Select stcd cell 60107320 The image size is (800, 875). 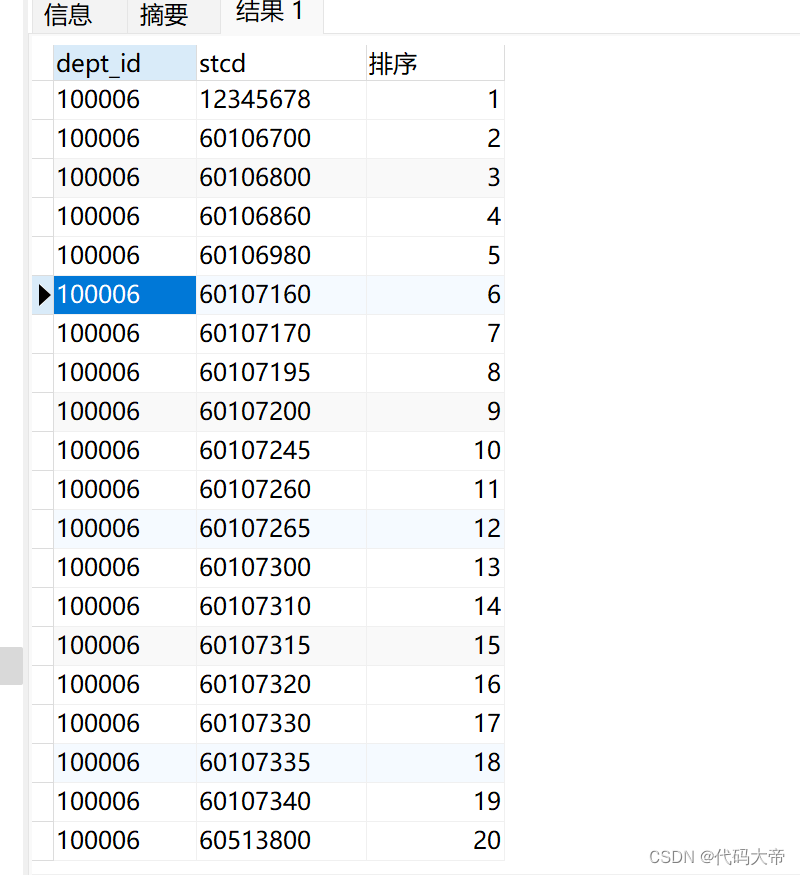pos(281,685)
